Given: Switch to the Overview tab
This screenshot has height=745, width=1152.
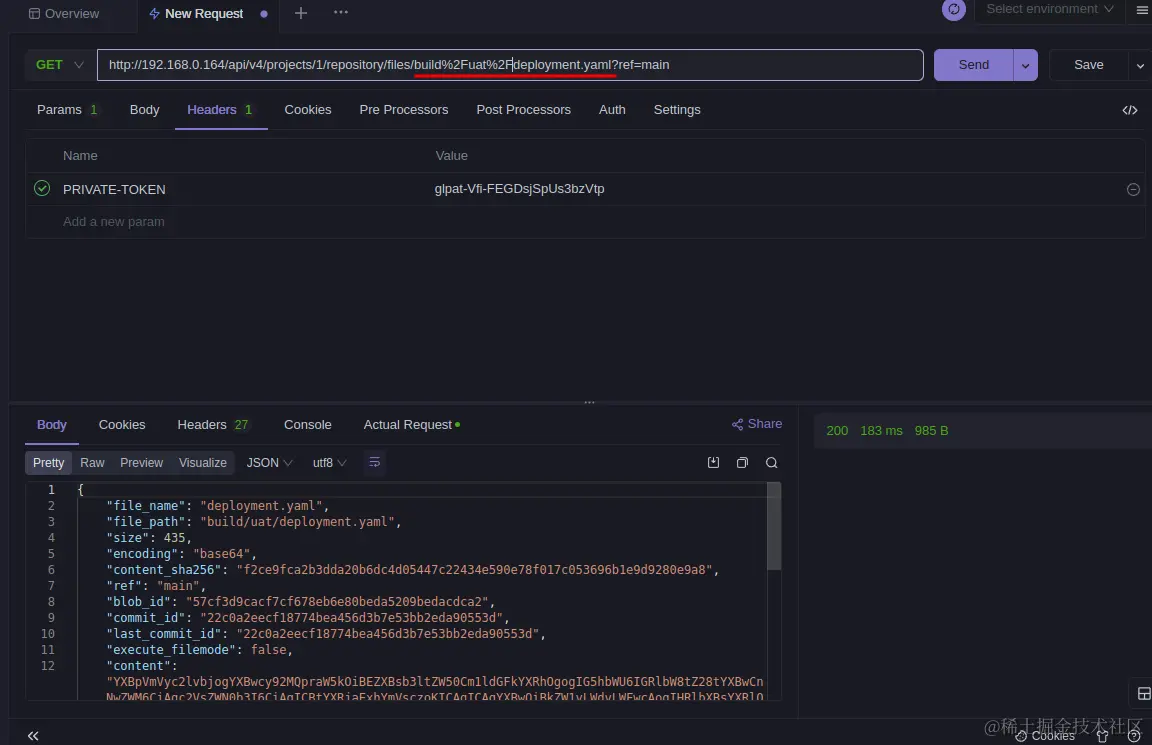Looking at the screenshot, I should click(x=64, y=13).
